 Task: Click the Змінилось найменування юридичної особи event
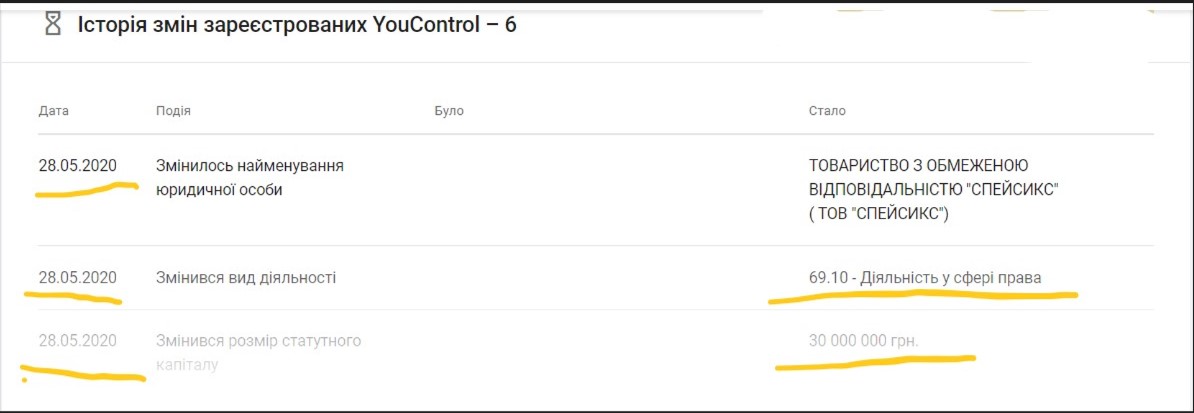pyautogui.click(x=250, y=177)
